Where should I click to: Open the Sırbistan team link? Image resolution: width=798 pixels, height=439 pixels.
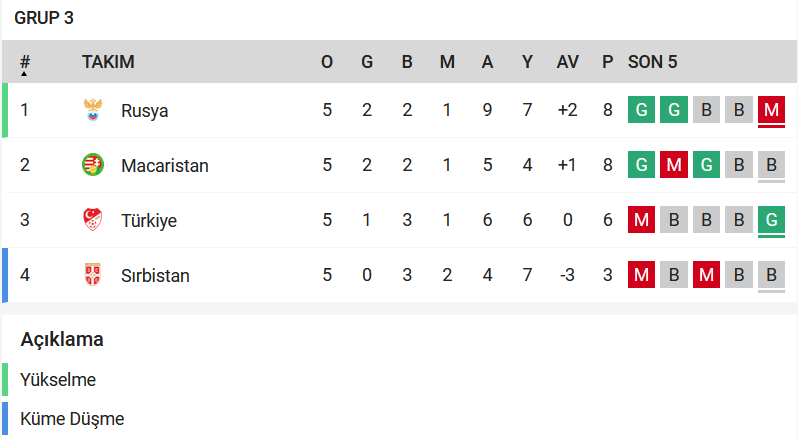[155, 275]
